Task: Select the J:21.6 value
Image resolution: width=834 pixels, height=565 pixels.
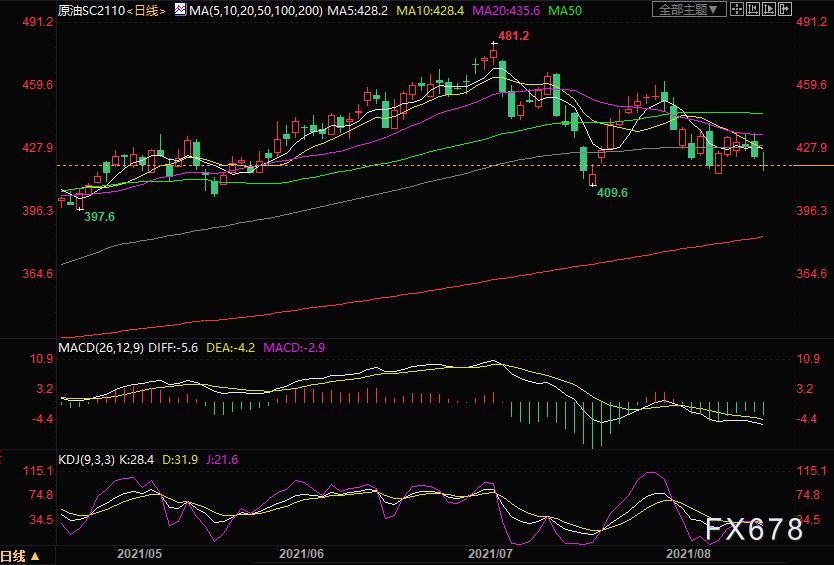Action: tap(222, 459)
